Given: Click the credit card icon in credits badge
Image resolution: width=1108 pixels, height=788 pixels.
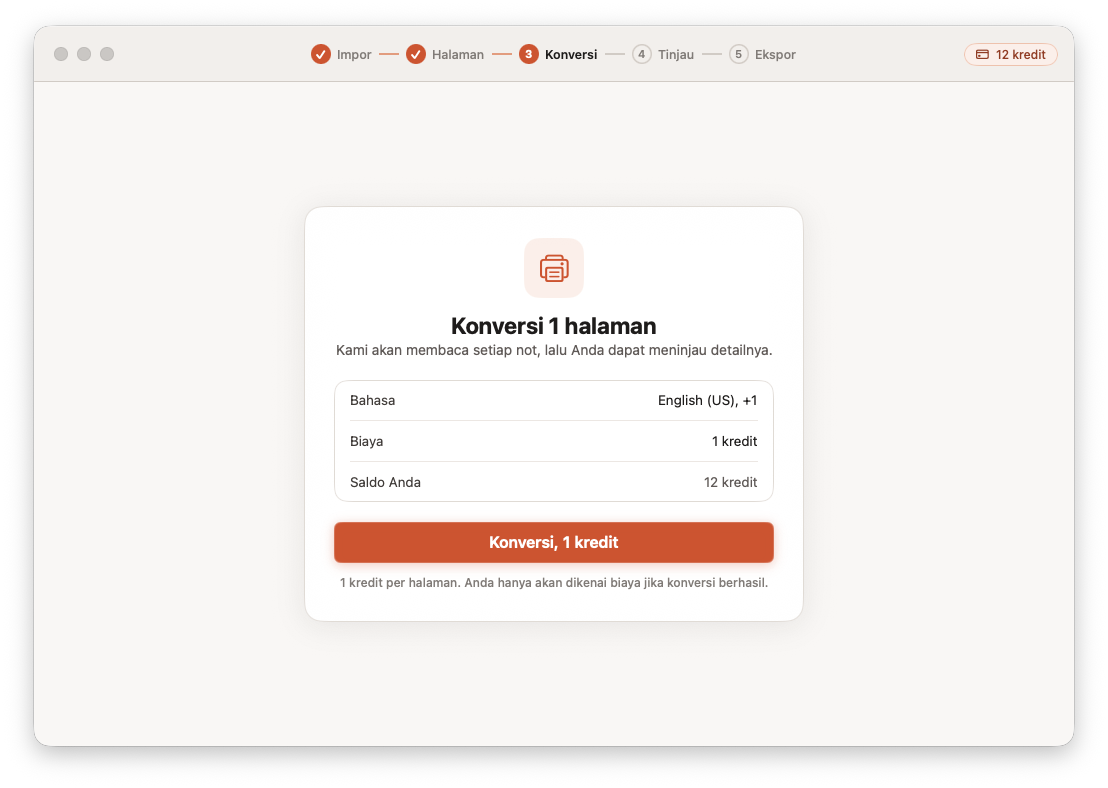Looking at the screenshot, I should 982,54.
